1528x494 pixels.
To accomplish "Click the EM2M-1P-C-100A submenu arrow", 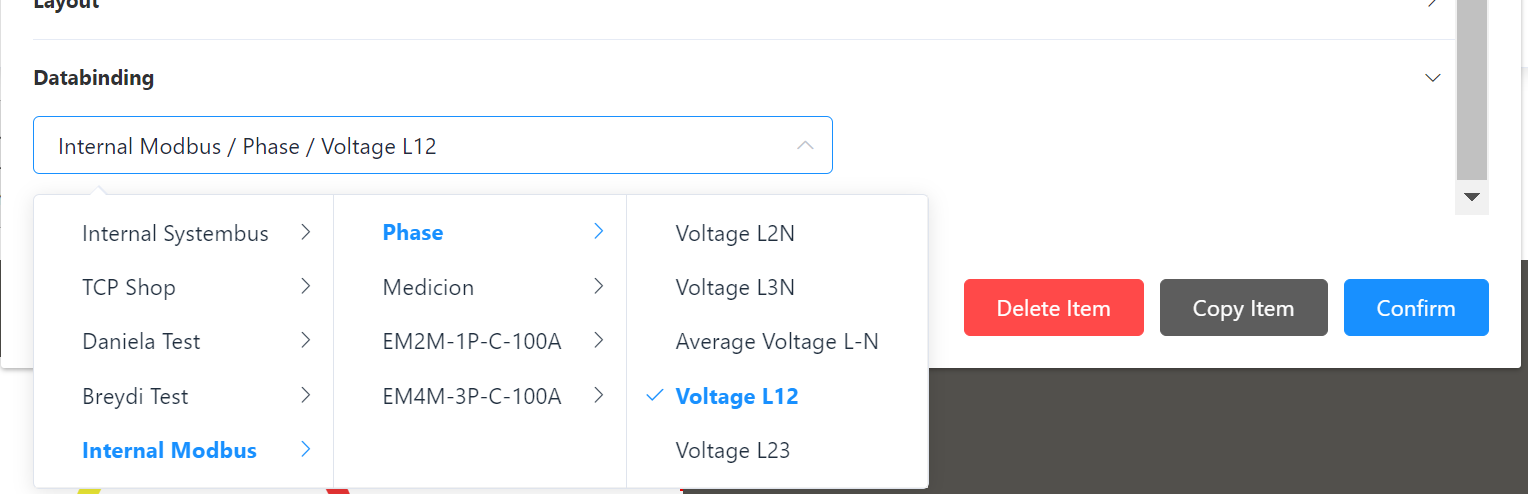I will (598, 341).
